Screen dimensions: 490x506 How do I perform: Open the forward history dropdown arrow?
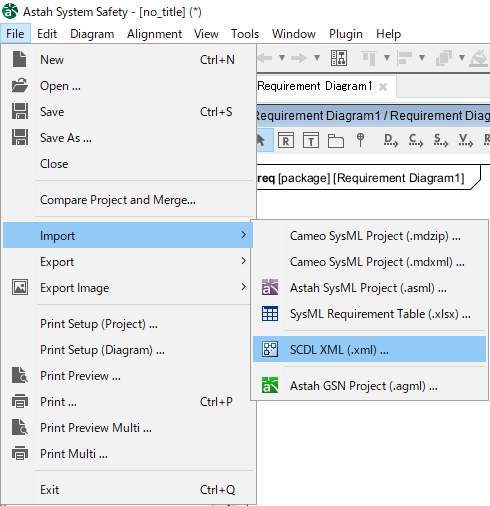point(317,58)
